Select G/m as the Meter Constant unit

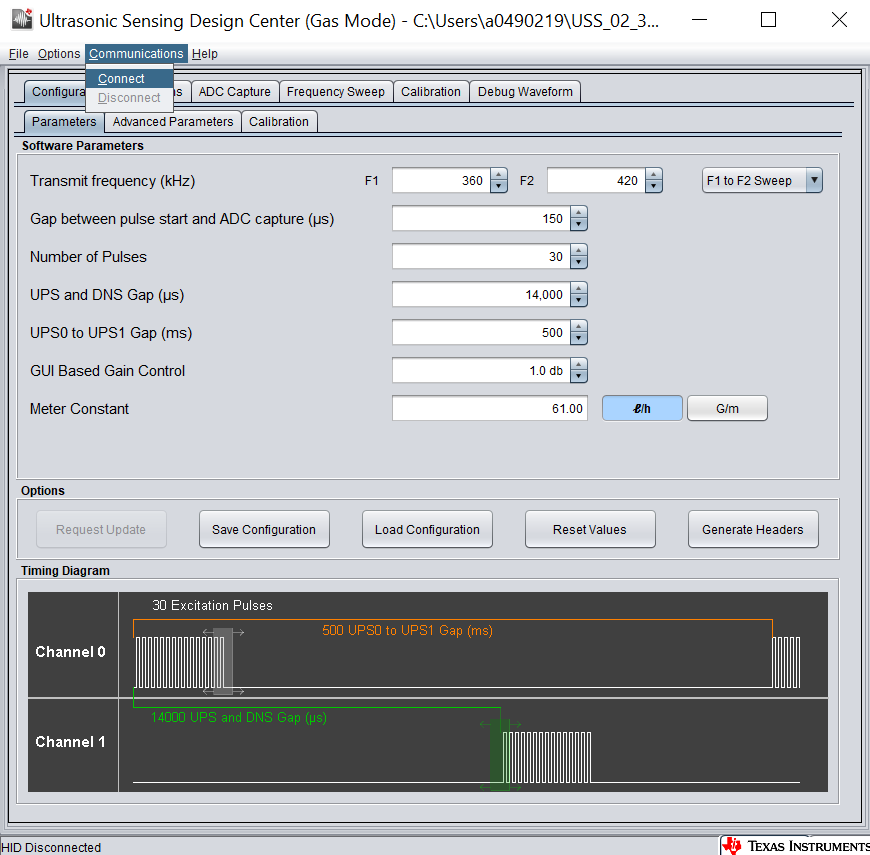[x=727, y=408]
